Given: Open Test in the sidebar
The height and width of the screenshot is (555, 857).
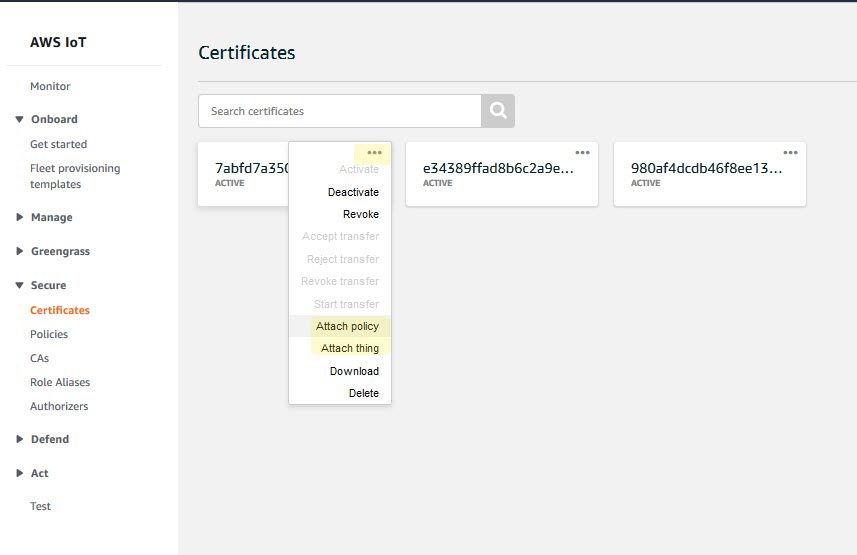Looking at the screenshot, I should pos(40,506).
